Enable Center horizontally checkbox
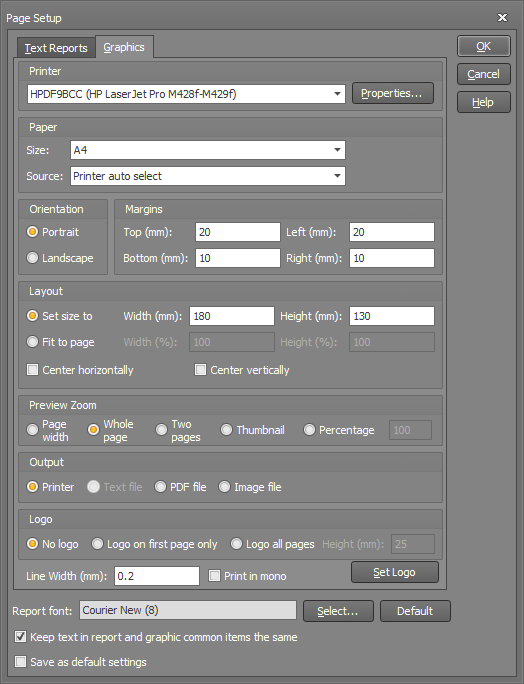524x684 pixels. click(x=32, y=370)
